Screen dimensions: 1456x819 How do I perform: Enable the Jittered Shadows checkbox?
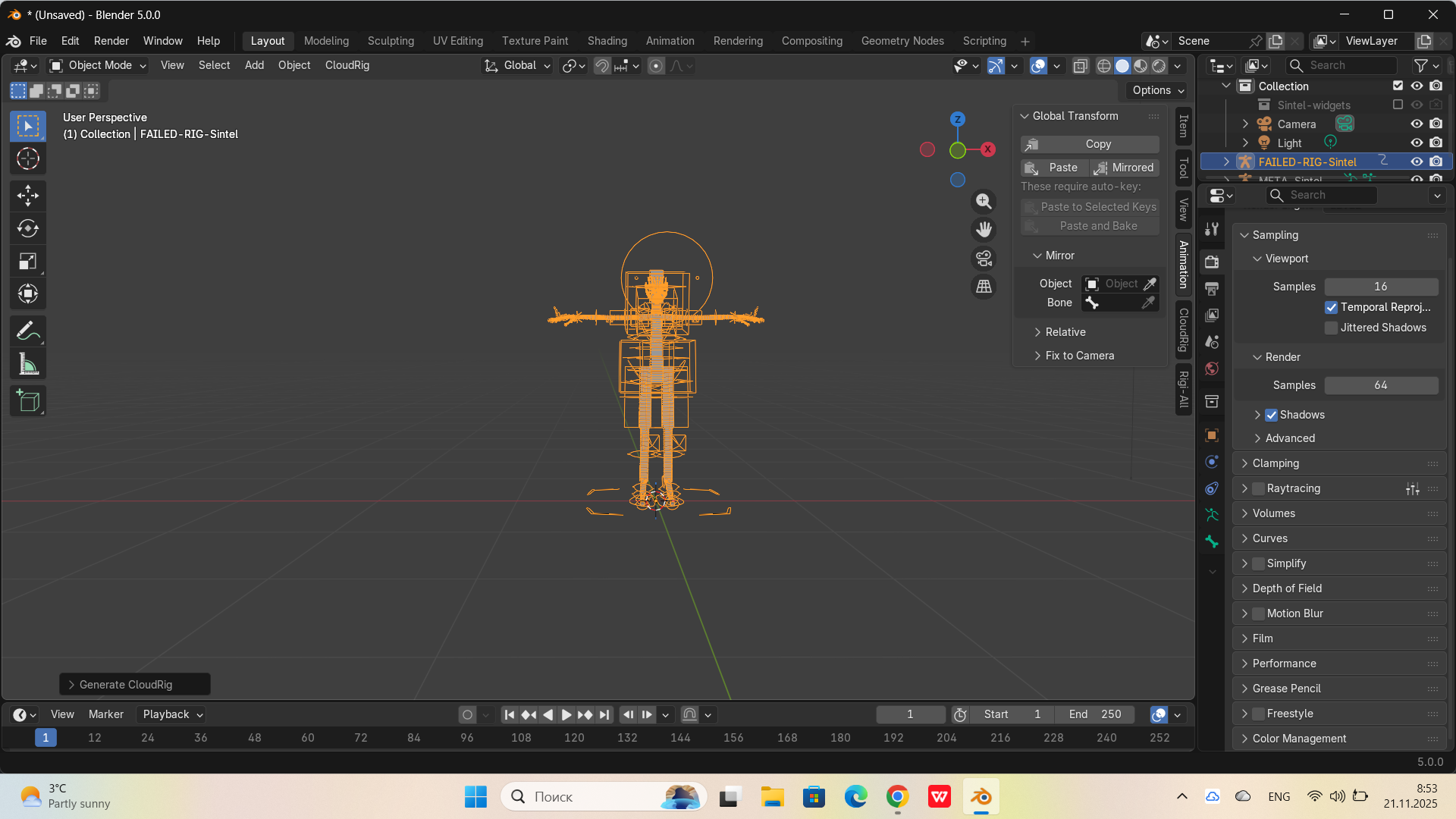coord(1331,328)
